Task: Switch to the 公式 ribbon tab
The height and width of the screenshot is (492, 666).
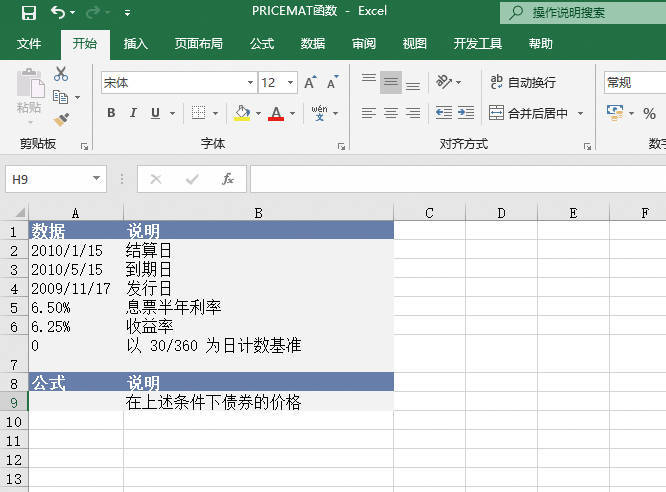Action: tap(262, 44)
